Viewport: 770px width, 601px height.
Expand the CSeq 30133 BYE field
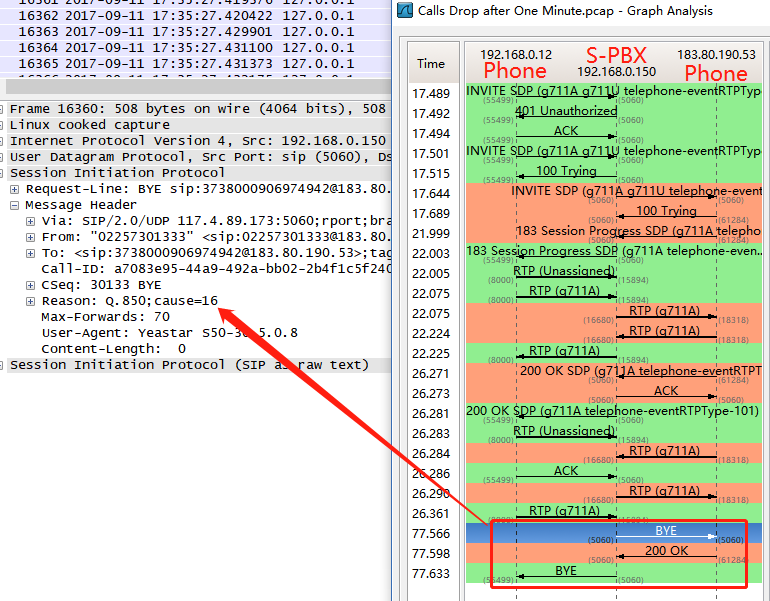click(30, 285)
